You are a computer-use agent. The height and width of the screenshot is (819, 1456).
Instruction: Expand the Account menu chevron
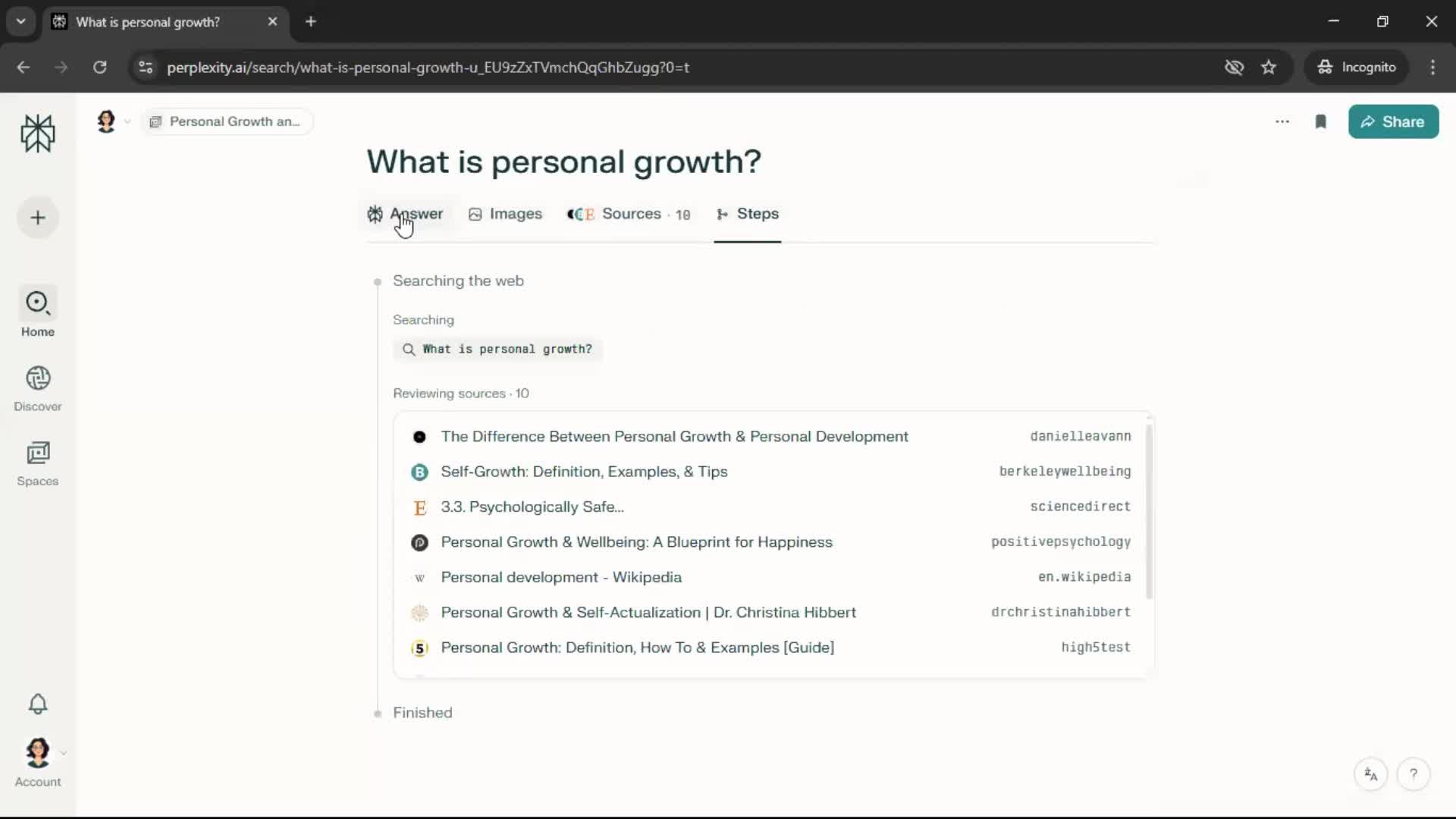[x=64, y=753]
